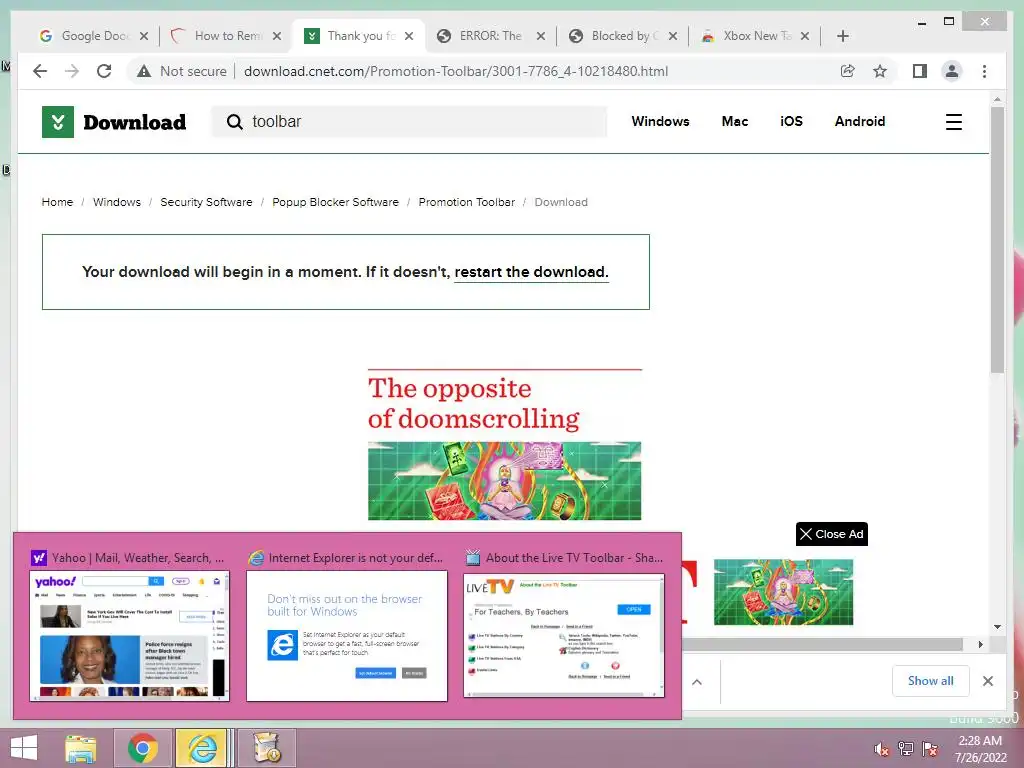Click the scroll down arrow of the page
This screenshot has width=1024, height=768.
pyautogui.click(x=997, y=627)
